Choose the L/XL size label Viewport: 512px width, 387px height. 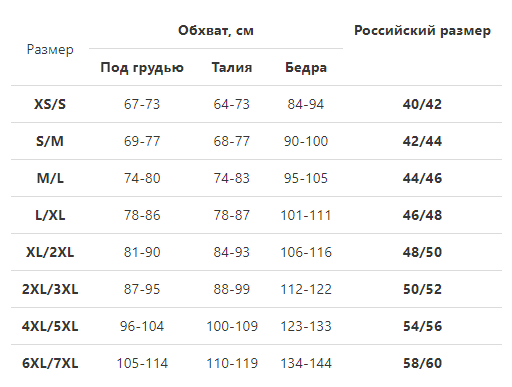click(x=50, y=215)
